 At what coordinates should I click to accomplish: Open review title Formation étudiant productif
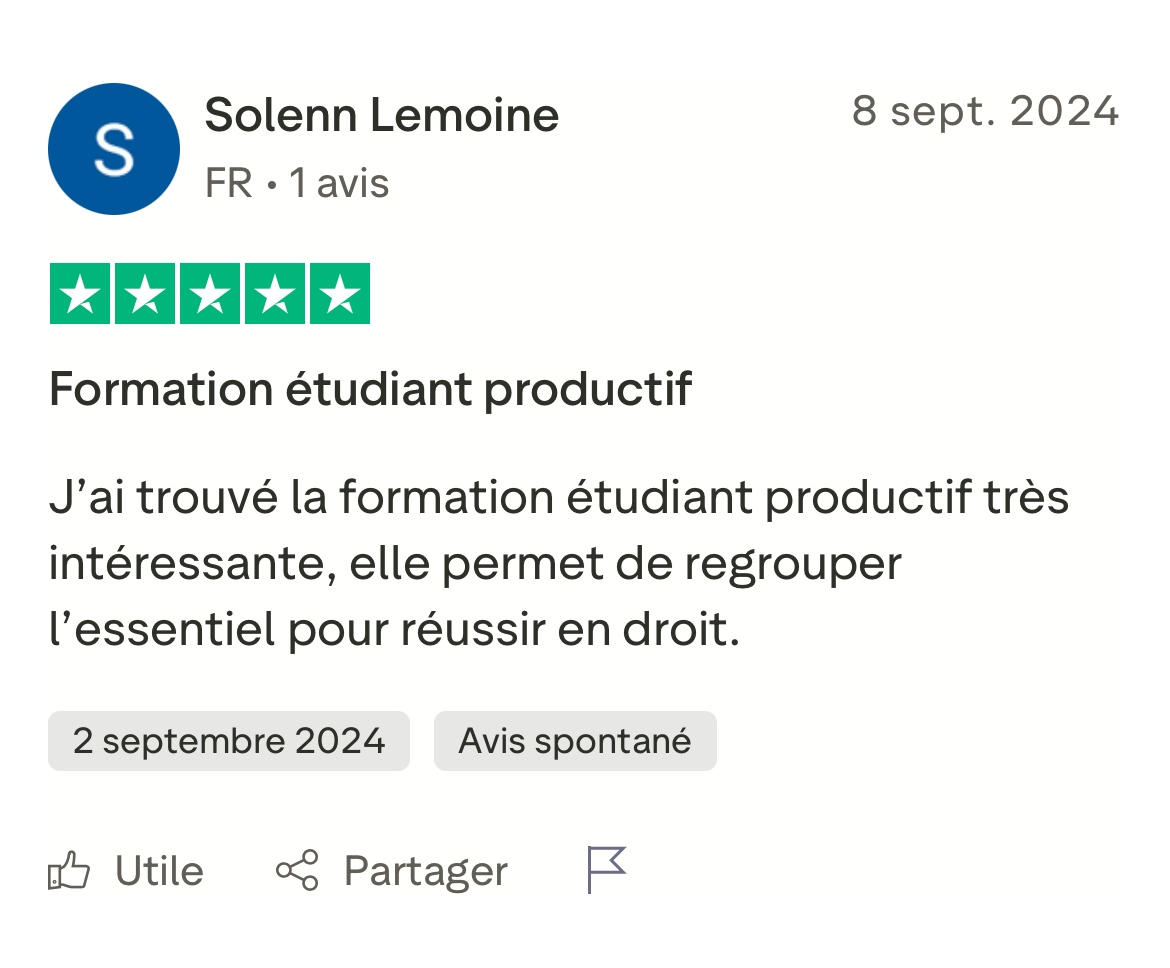pos(371,390)
